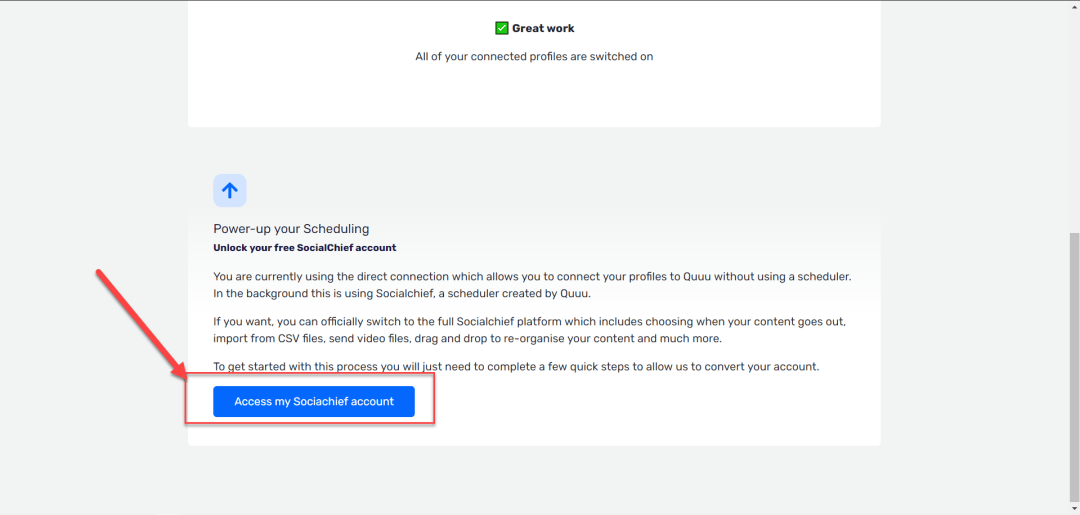Viewport: 1080px width, 515px height.
Task: Click sentence starting "To get started with this process"
Action: 517,366
